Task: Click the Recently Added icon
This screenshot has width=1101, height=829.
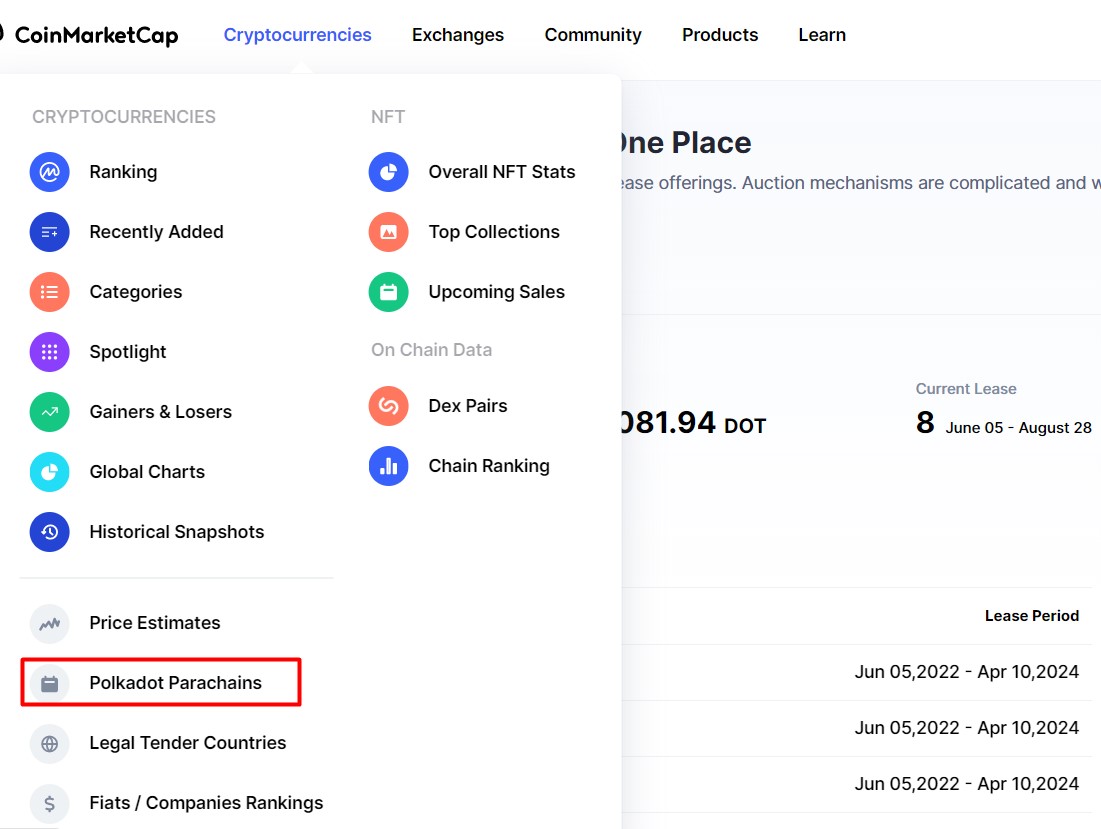Action: click(x=49, y=232)
